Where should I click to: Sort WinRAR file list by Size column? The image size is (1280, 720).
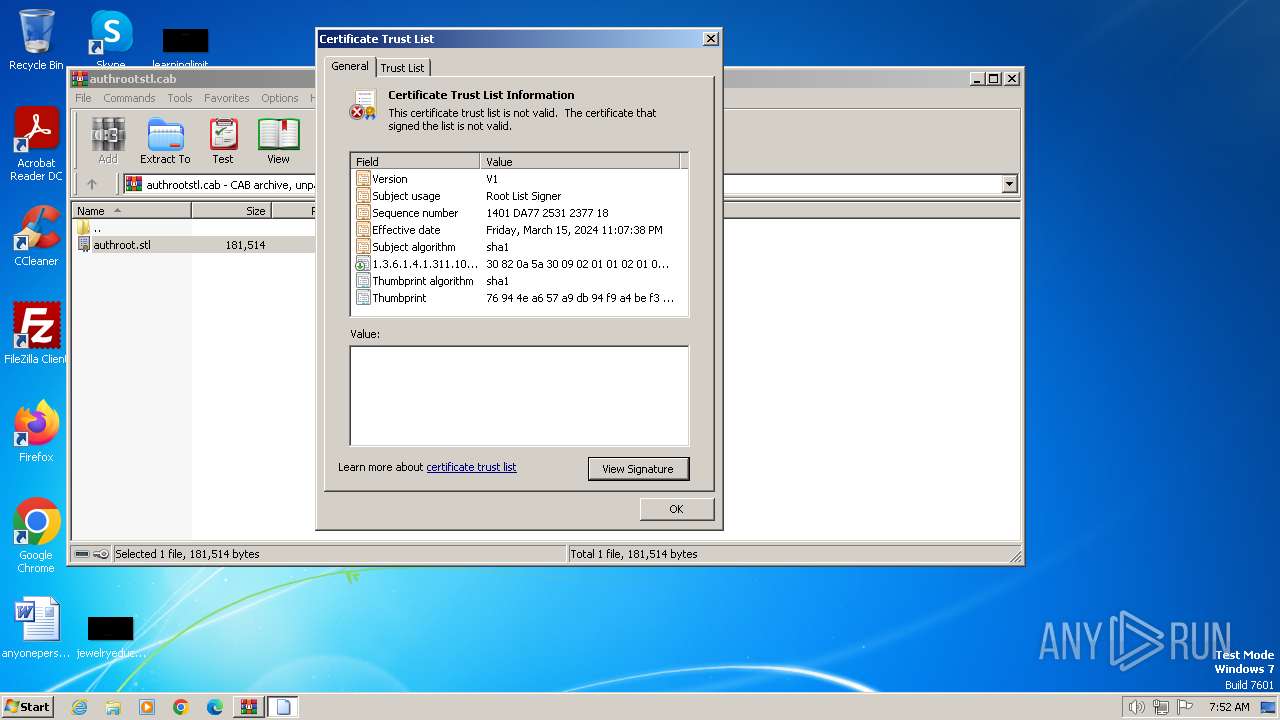pyautogui.click(x=231, y=211)
